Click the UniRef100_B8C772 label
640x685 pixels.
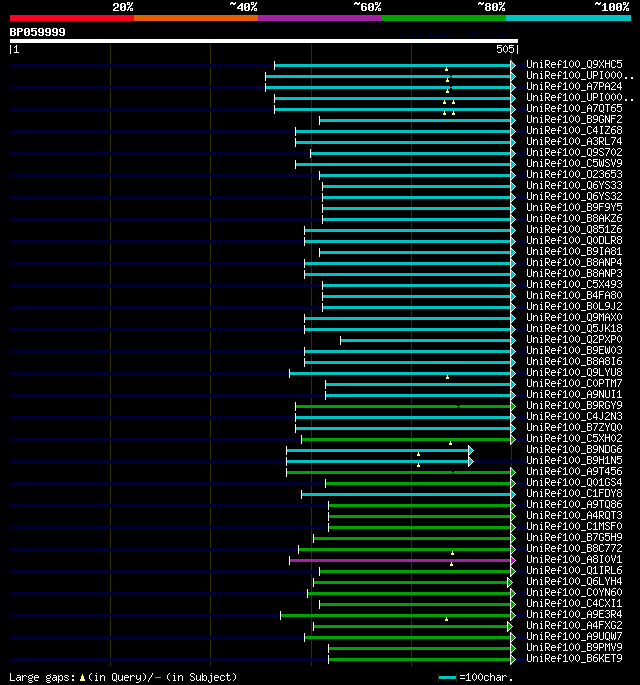click(574, 549)
